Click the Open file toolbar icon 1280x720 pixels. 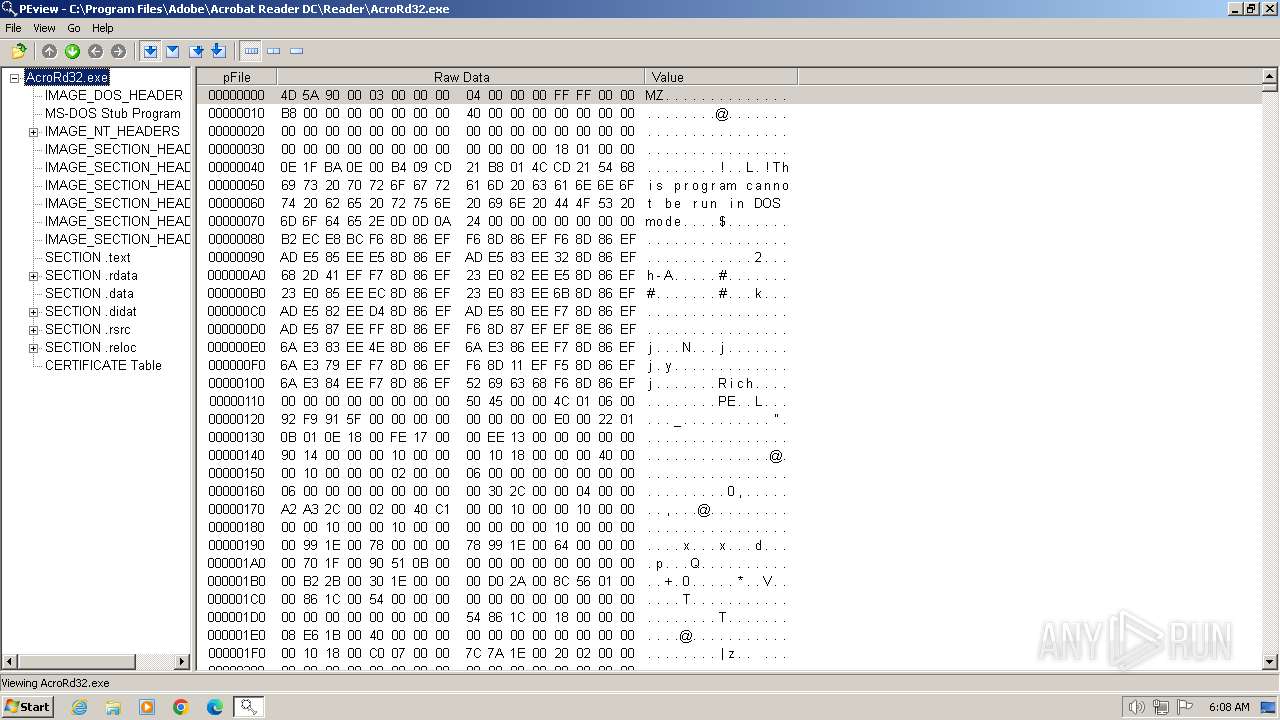pos(18,51)
